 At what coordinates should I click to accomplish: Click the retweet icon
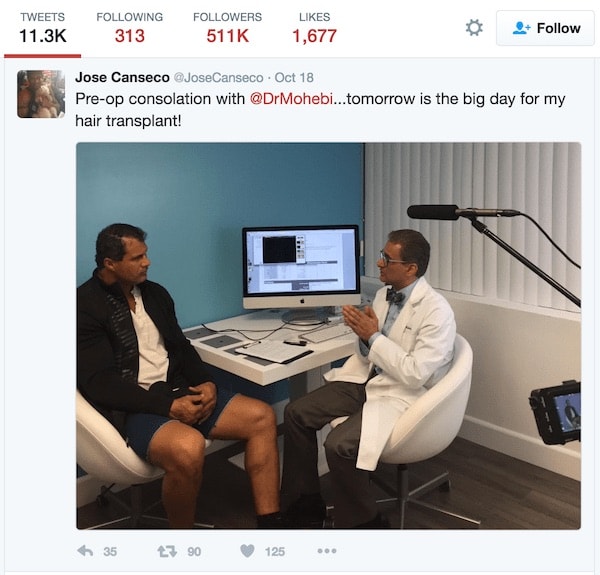(167, 551)
